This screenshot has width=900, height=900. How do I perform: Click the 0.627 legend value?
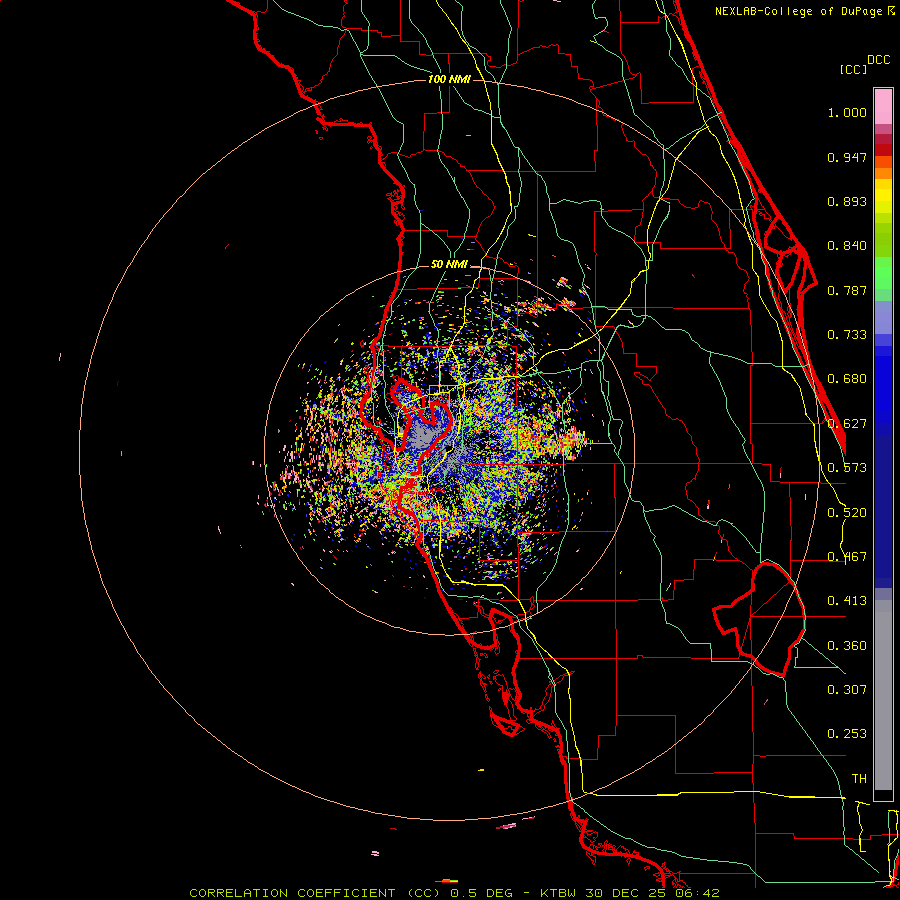tap(847, 424)
